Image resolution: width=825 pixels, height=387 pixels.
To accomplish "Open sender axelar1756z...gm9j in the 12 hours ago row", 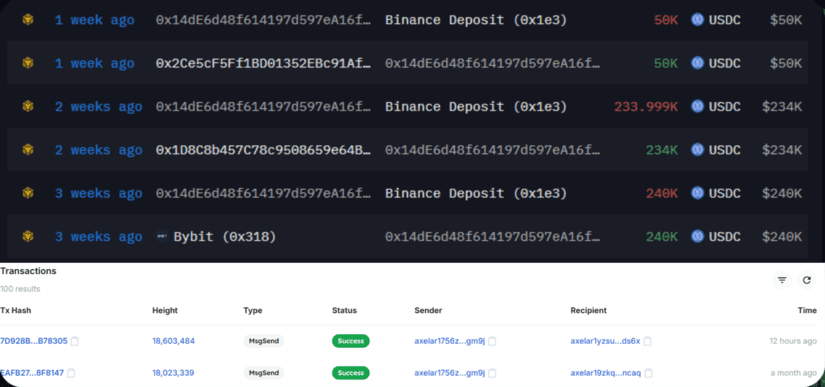I will (449, 341).
